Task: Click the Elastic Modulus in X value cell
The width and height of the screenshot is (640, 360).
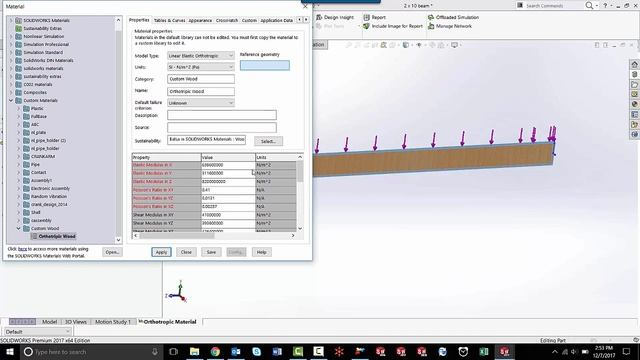Action: (x=228, y=165)
